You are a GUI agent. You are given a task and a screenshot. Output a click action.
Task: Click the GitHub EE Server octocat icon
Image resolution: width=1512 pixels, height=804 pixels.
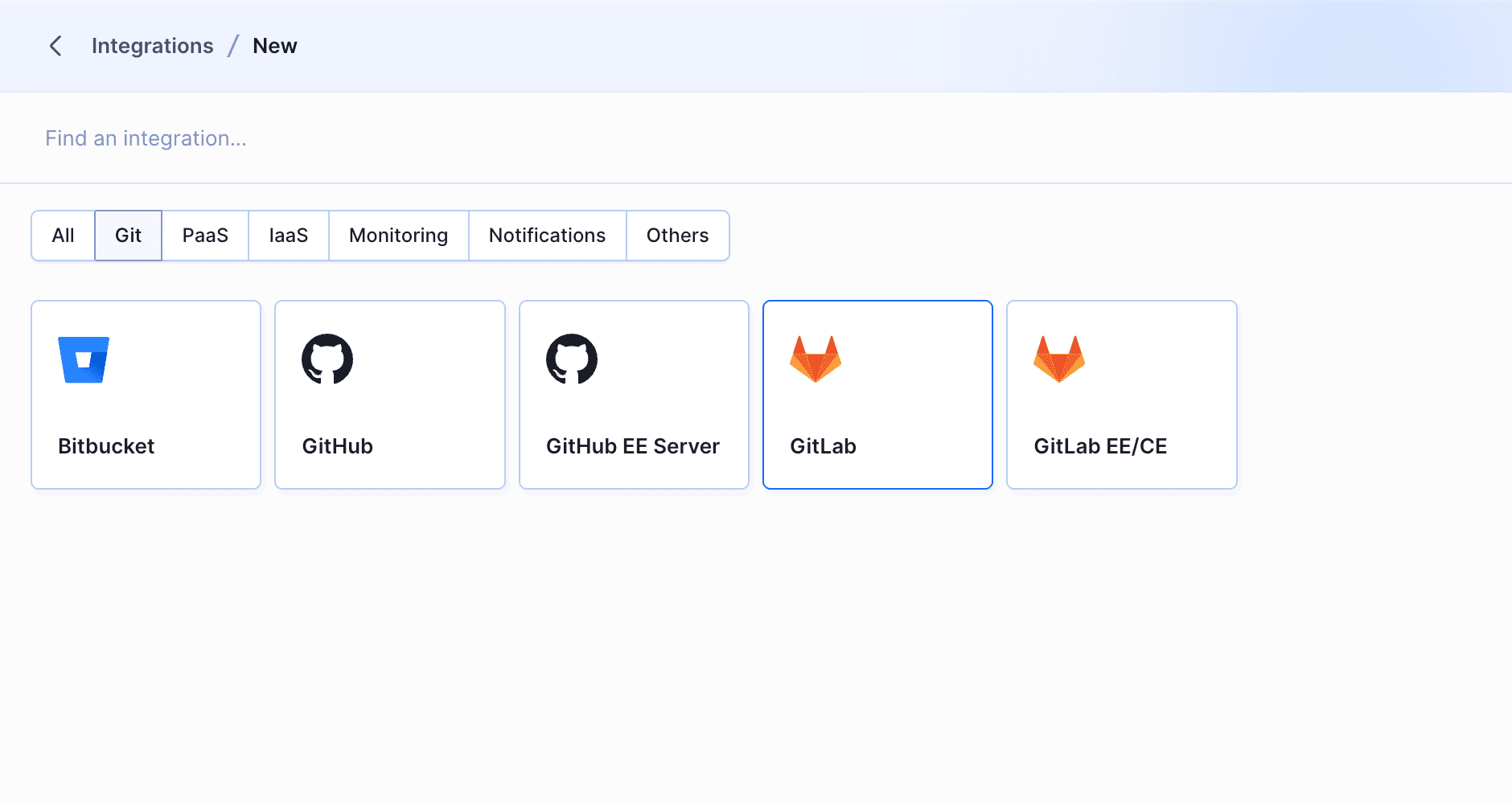click(572, 359)
